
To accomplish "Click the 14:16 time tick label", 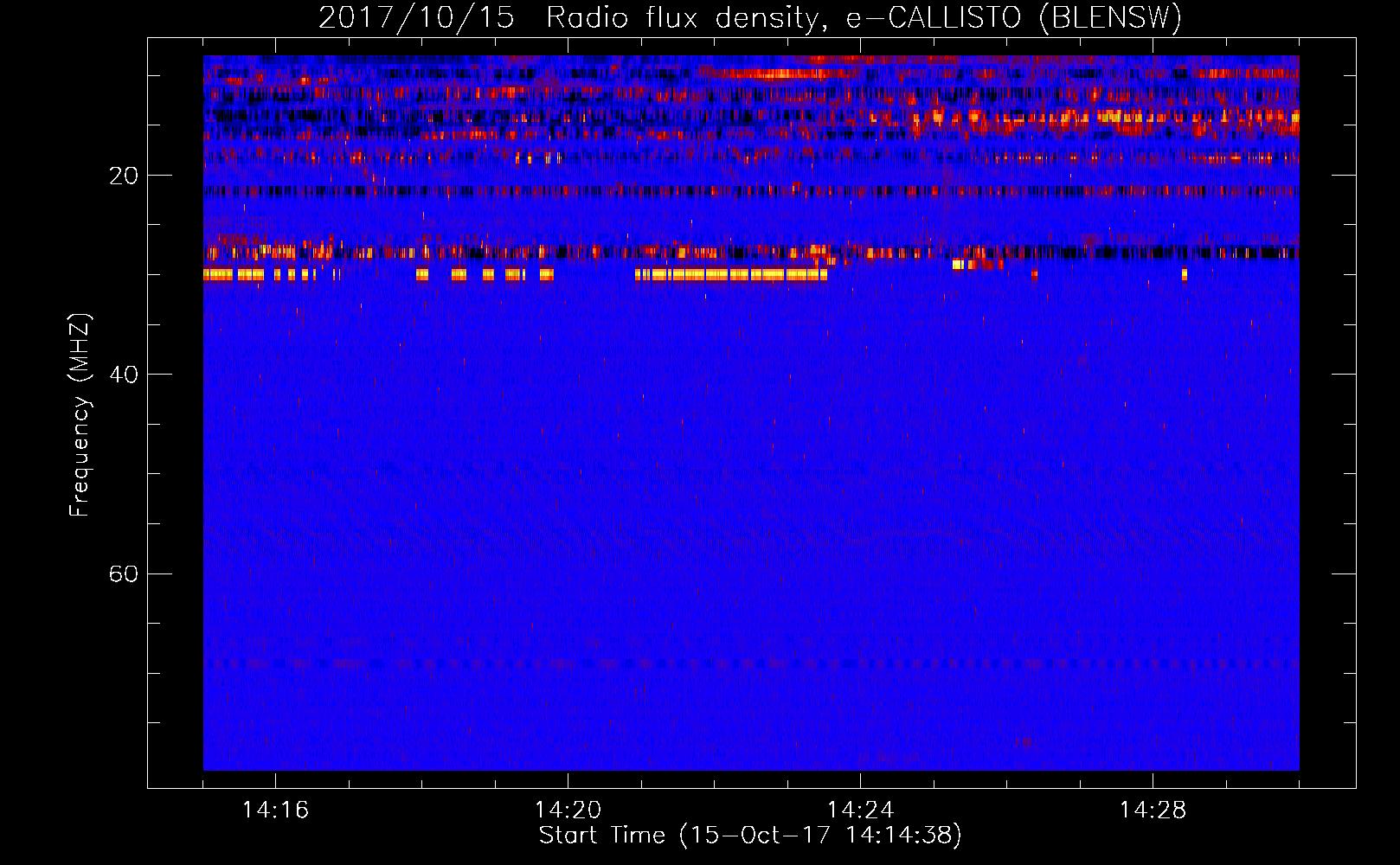I will tap(275, 810).
